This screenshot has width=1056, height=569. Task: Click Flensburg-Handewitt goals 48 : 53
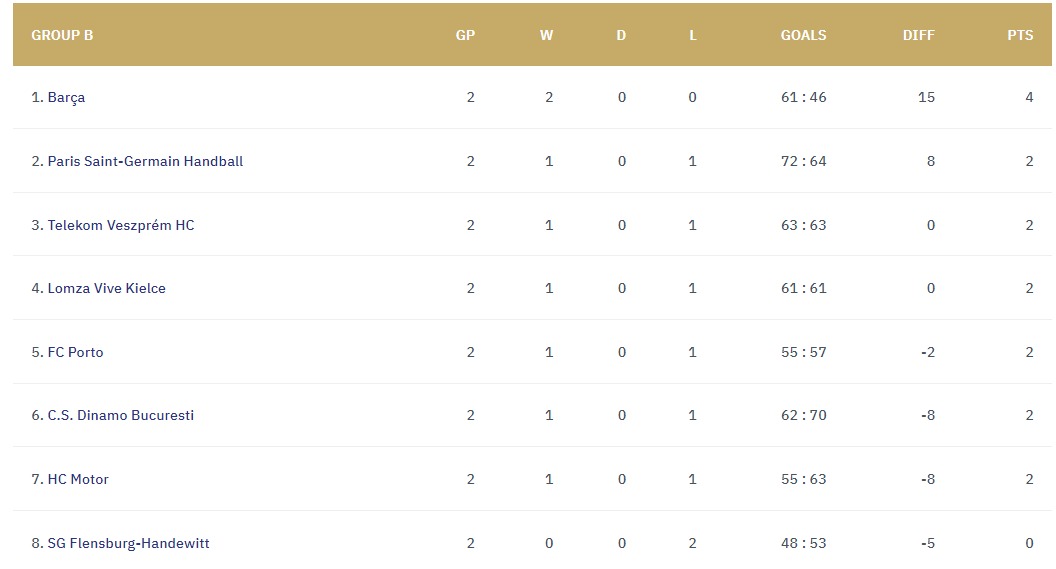(803, 543)
